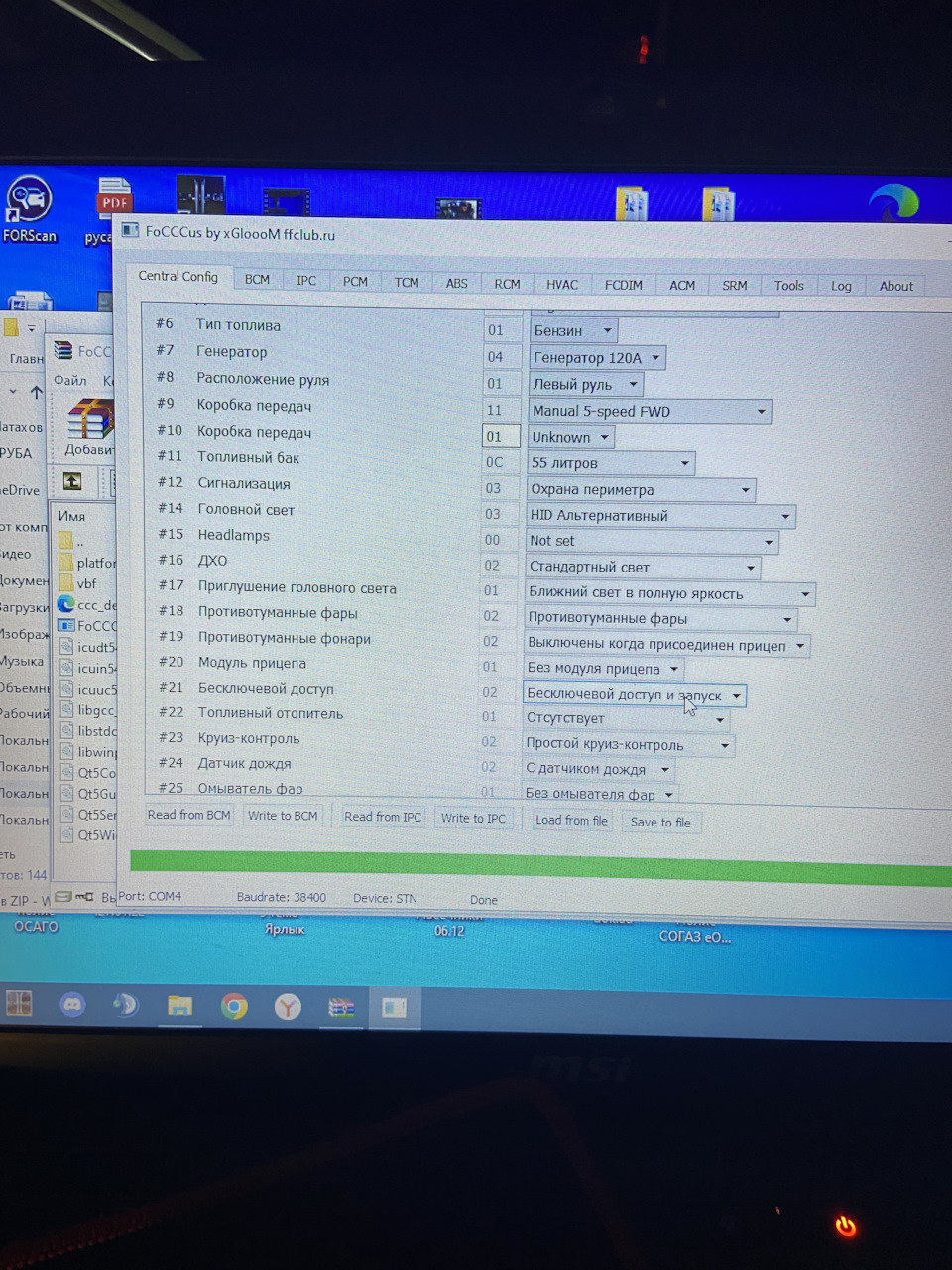Open File Explorer from the taskbar
This screenshot has height=1270, width=952.
pyautogui.click(x=179, y=1007)
